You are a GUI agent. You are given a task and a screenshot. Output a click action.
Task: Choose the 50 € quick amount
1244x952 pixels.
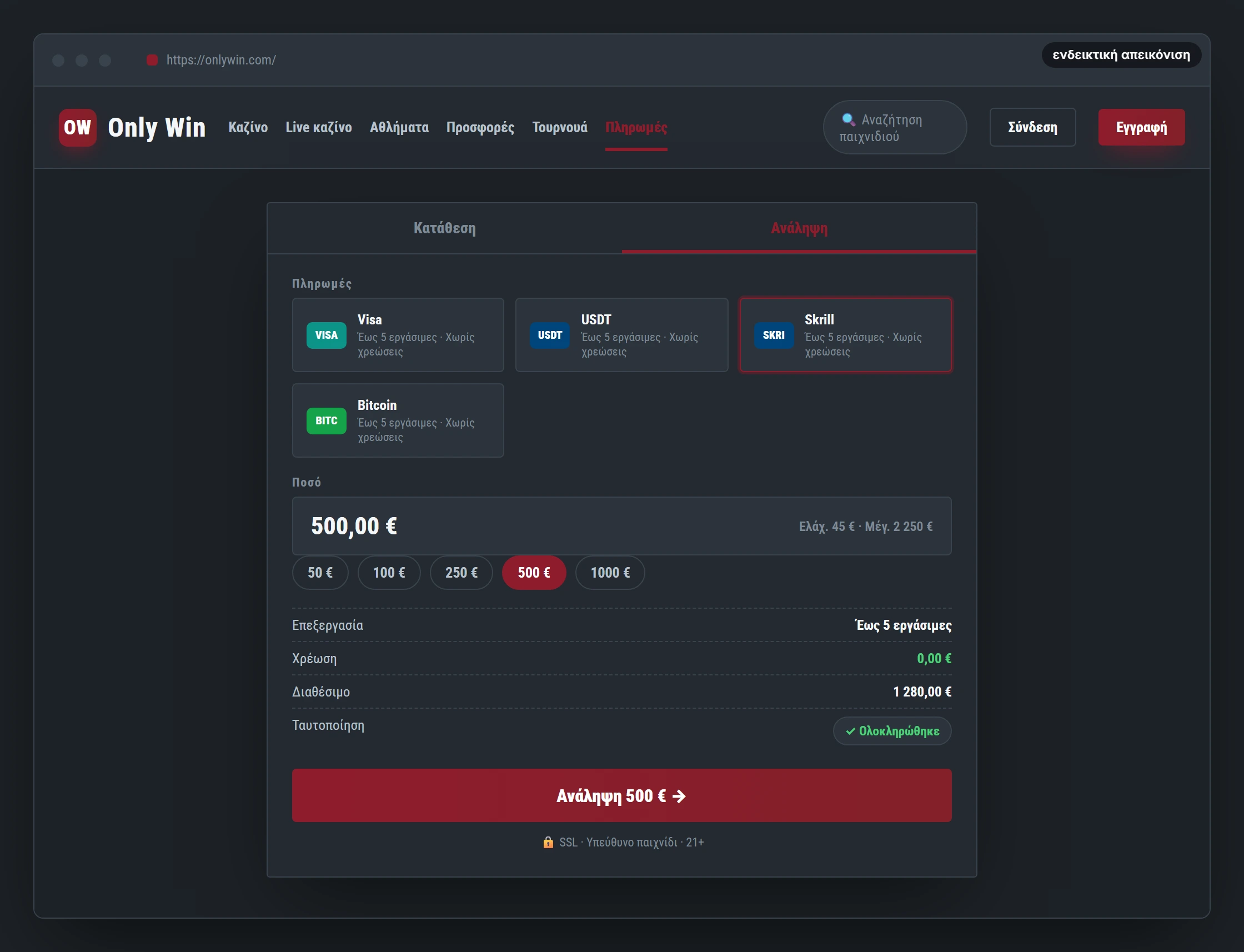[x=320, y=572]
